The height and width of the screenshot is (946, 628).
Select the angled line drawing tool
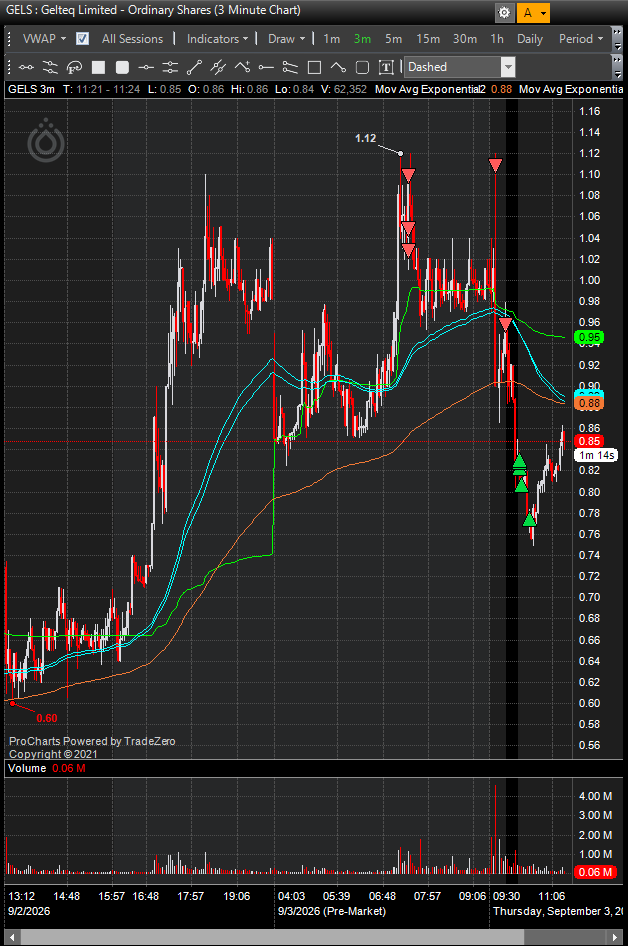338,67
